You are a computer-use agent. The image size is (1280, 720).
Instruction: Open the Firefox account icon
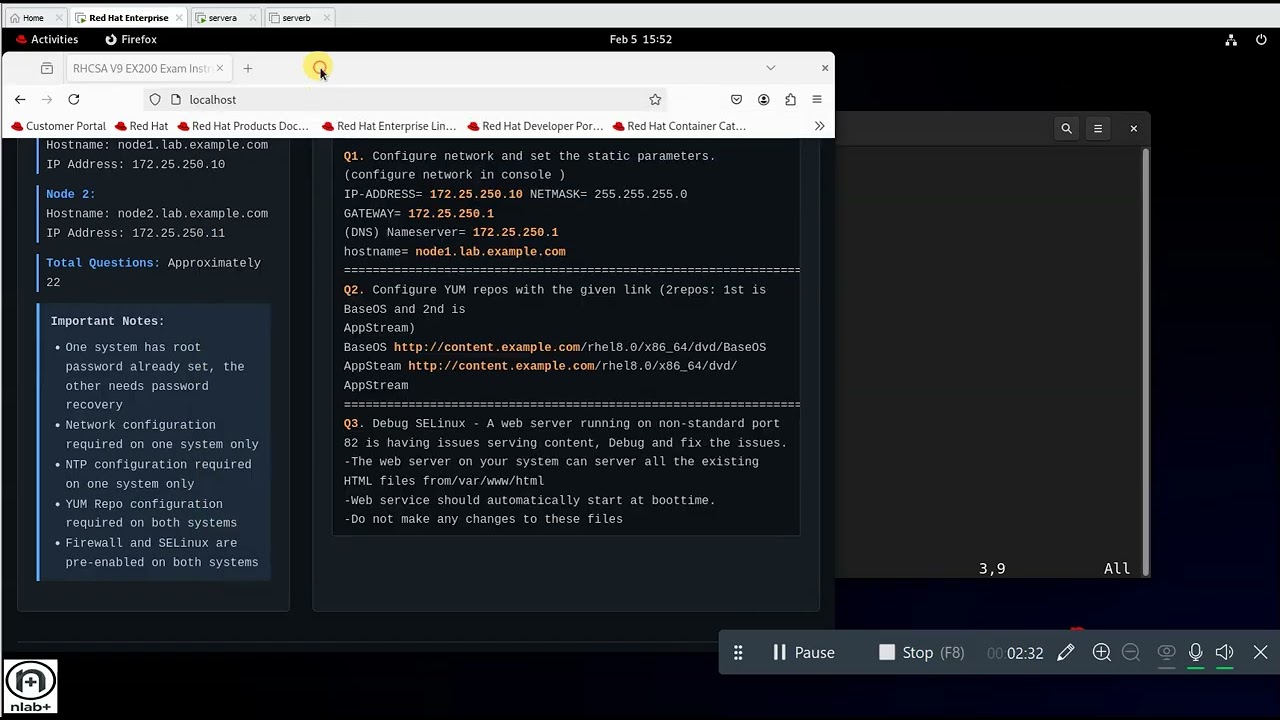tap(763, 99)
